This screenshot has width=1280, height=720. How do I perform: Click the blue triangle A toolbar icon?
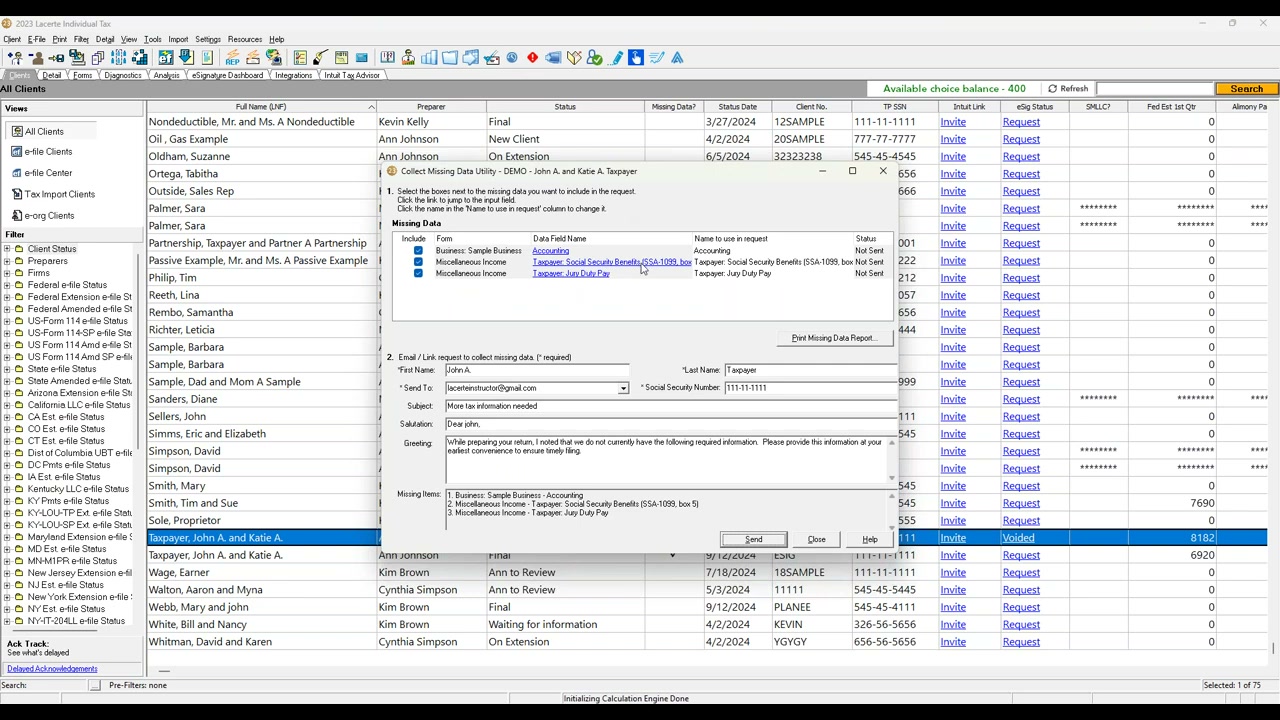(678, 58)
